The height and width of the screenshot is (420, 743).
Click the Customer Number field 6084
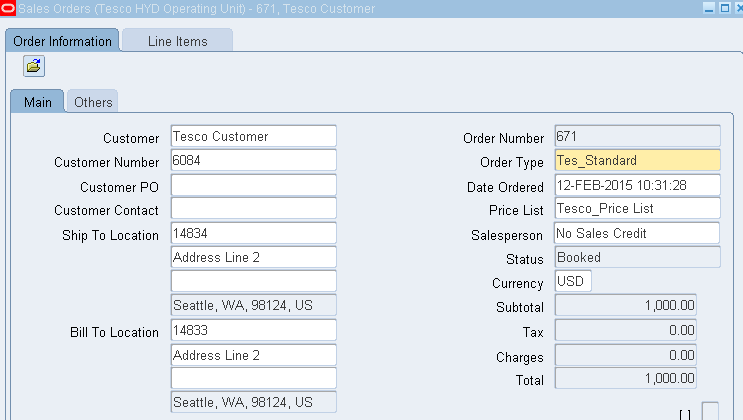click(254, 160)
